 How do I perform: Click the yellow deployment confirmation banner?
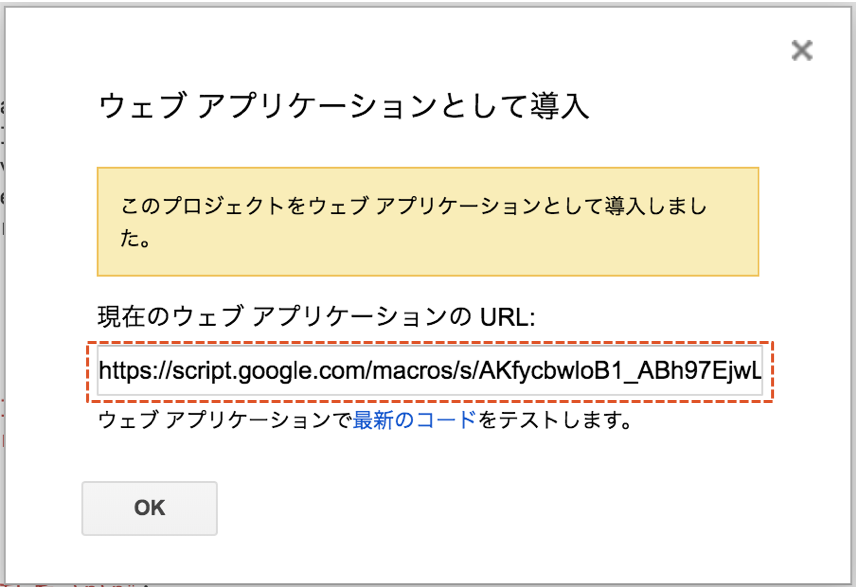pos(428,222)
